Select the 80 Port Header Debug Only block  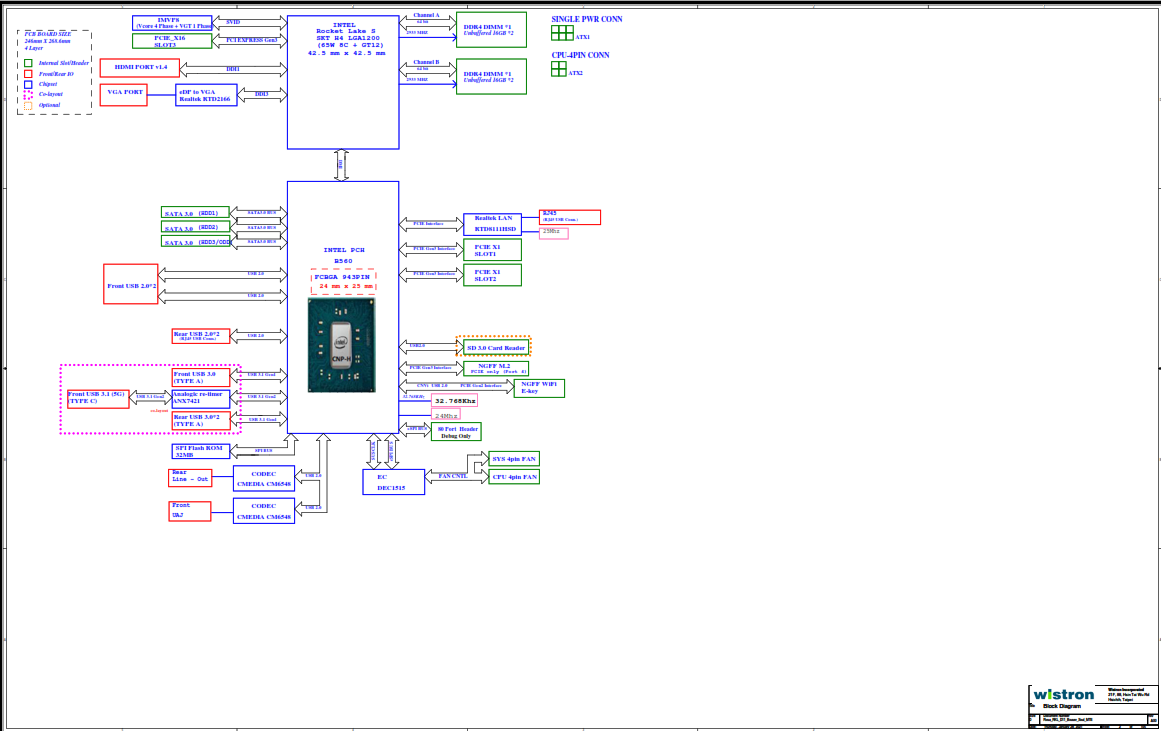pos(456,432)
